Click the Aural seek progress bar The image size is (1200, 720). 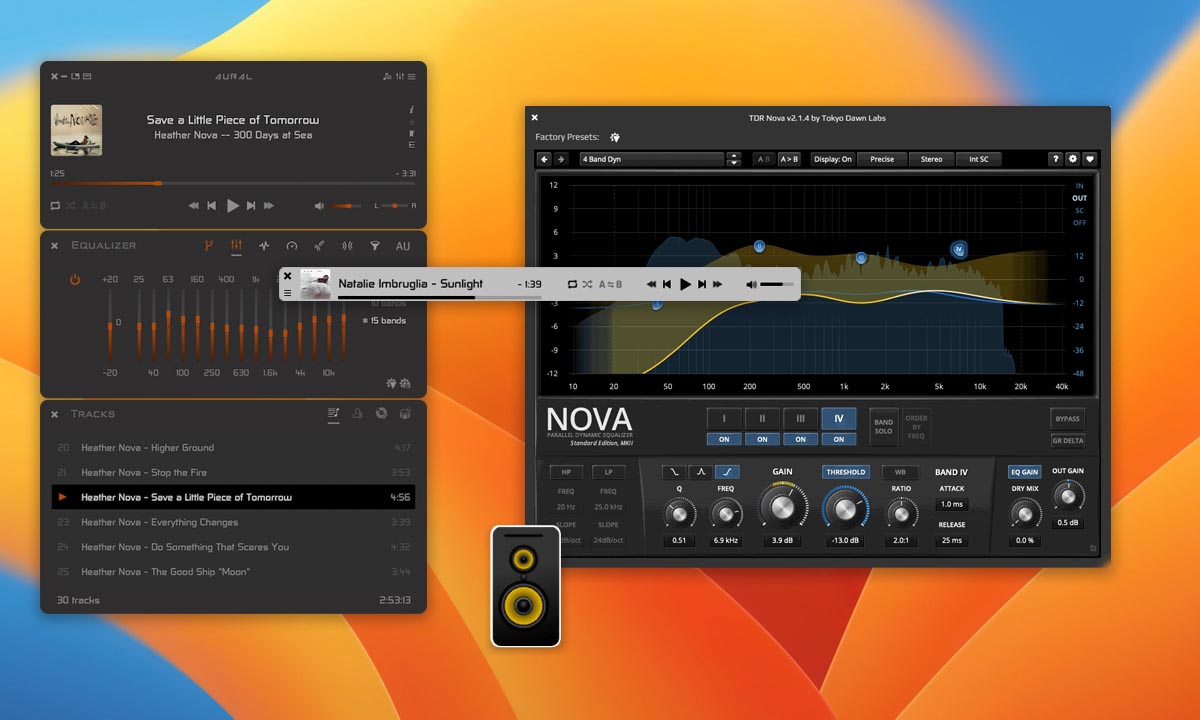(x=233, y=183)
